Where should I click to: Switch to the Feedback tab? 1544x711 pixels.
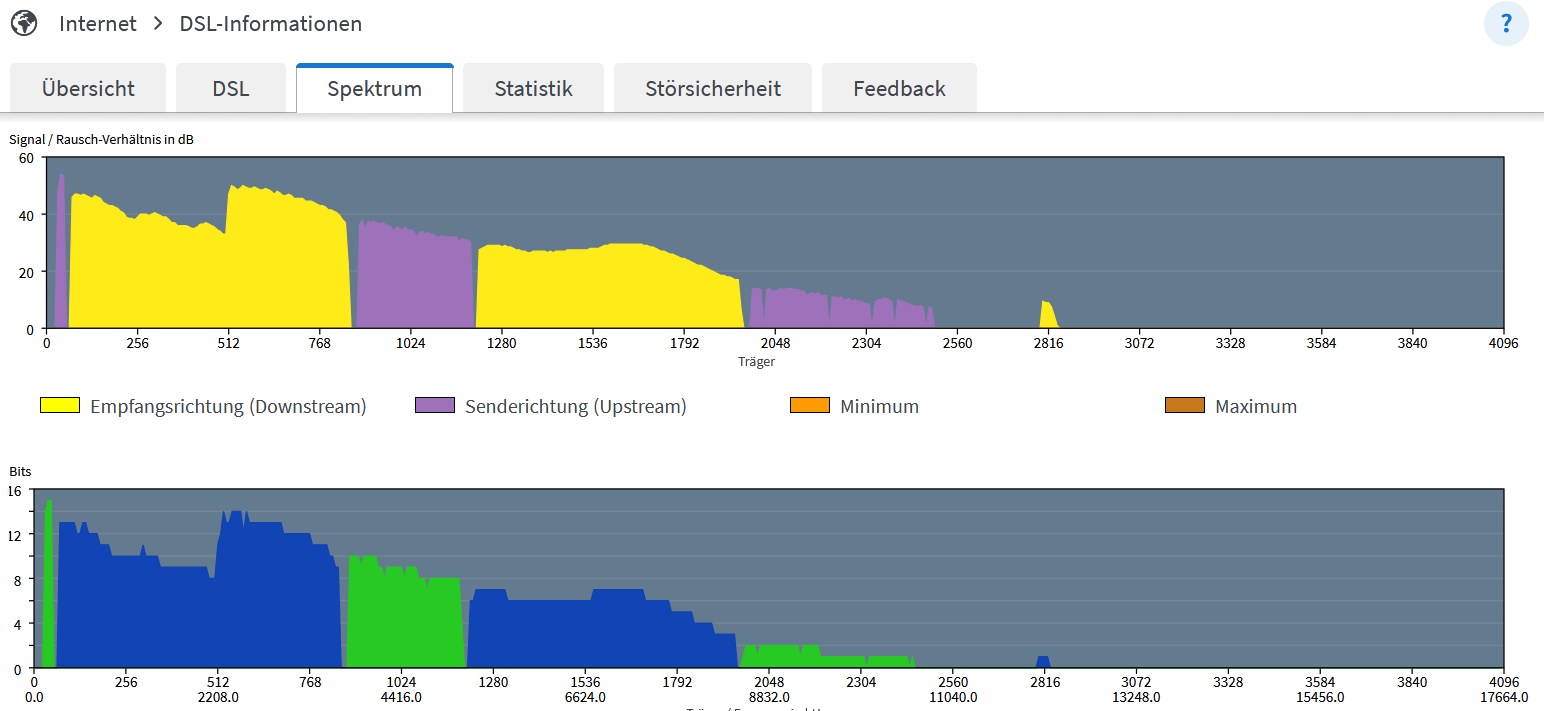coord(899,89)
